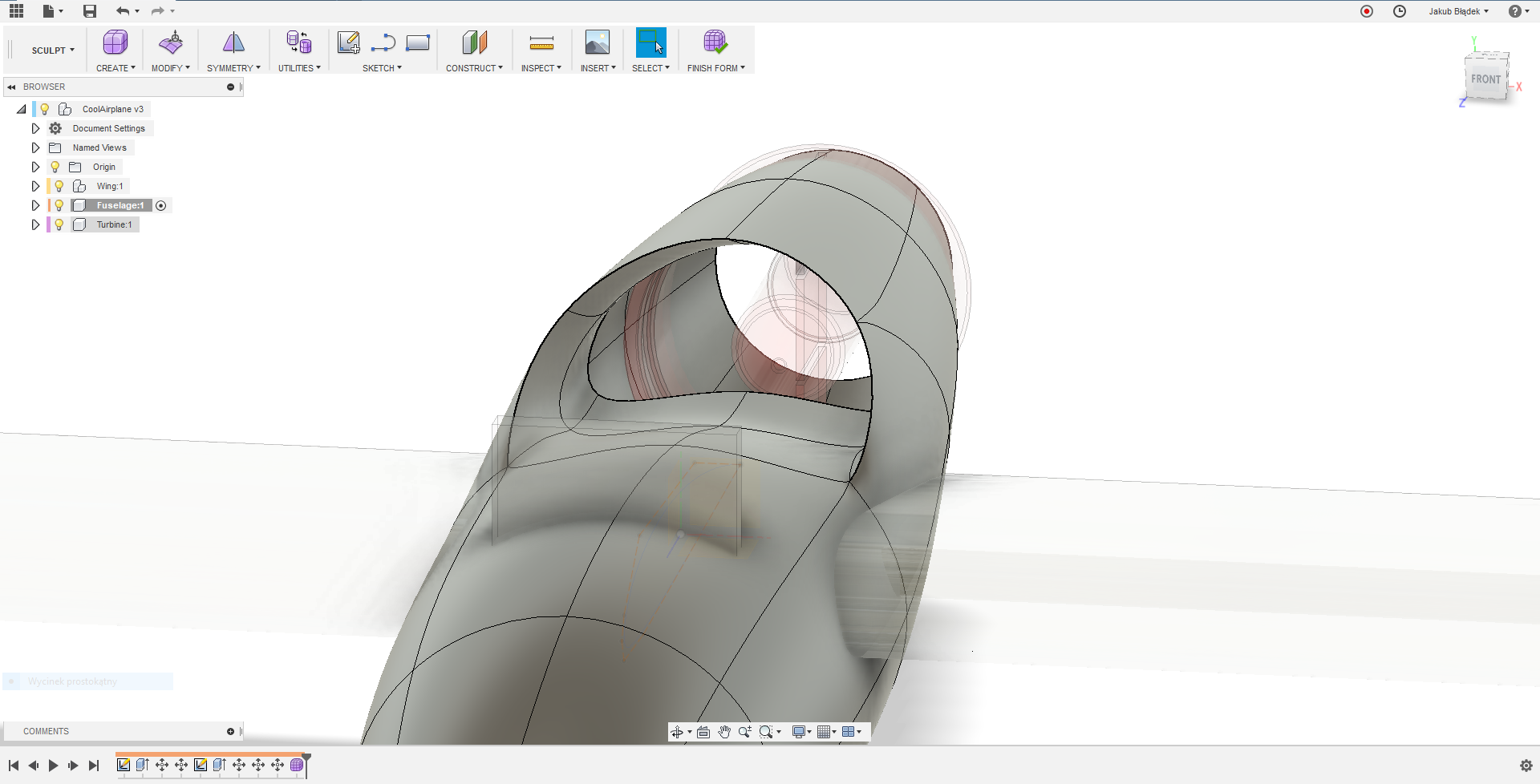Click the Fit zoom window icon
The width and height of the screenshot is (1540, 784).
coord(766,732)
